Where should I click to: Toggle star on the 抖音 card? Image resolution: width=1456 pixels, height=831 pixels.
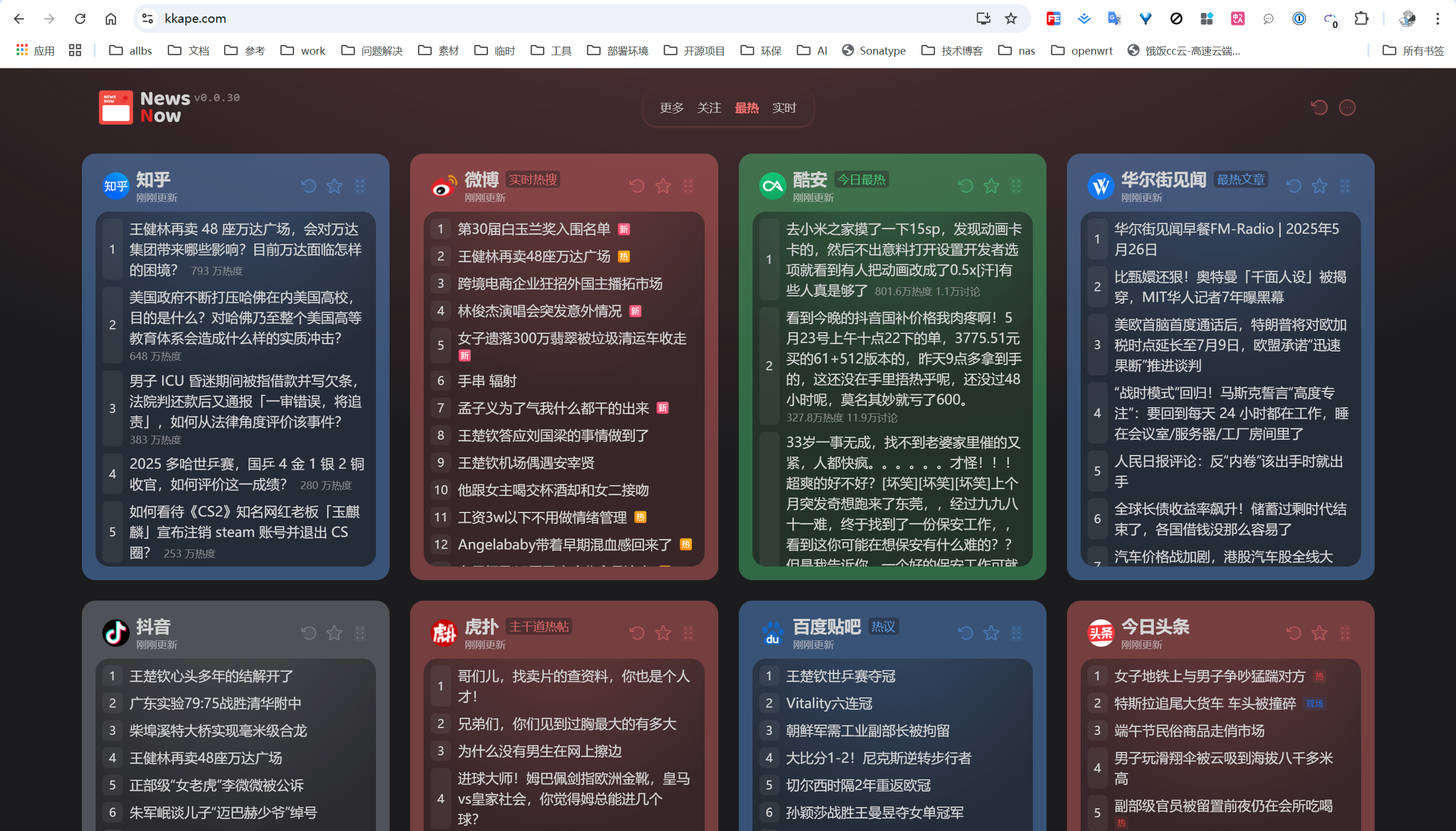[x=334, y=633]
